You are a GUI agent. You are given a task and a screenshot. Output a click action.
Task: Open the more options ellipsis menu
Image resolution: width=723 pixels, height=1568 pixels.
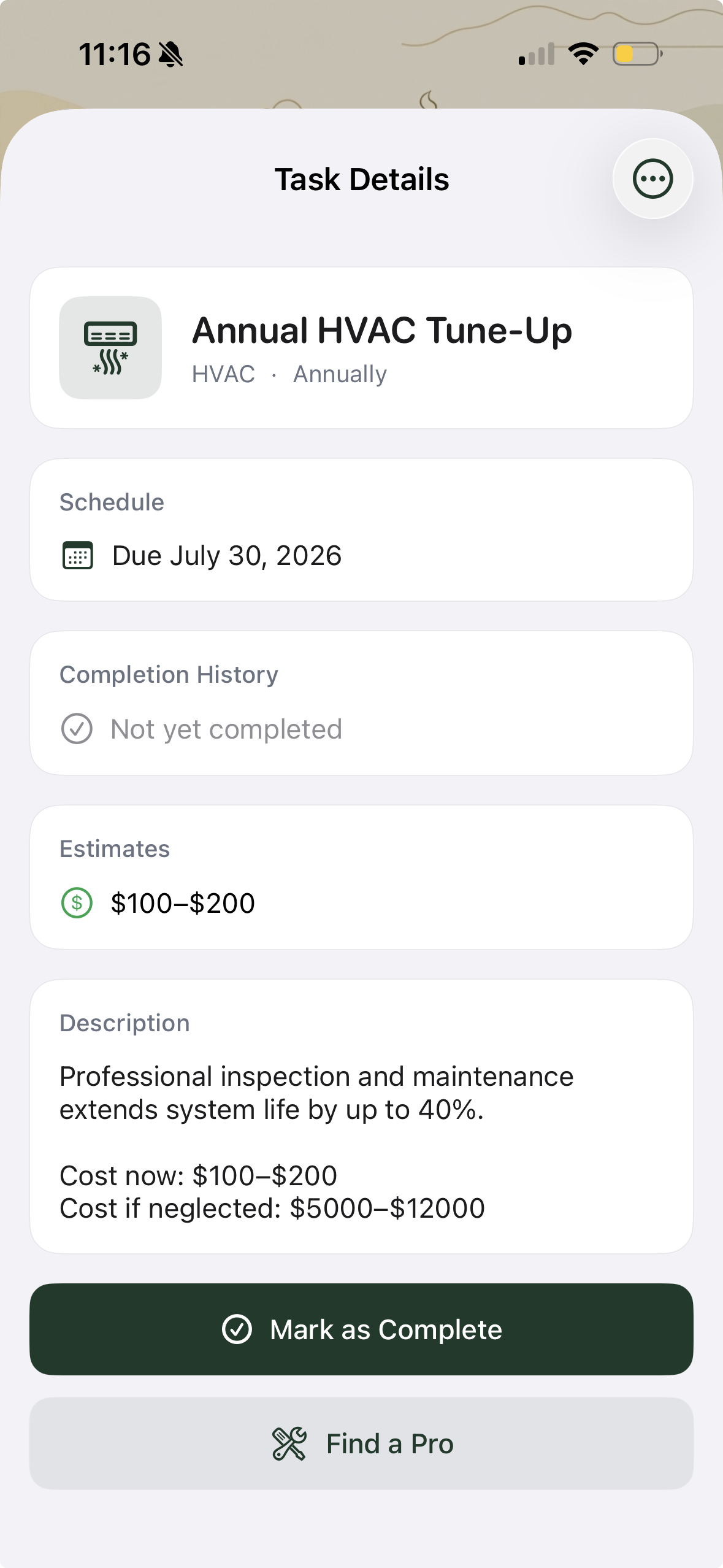coord(652,179)
